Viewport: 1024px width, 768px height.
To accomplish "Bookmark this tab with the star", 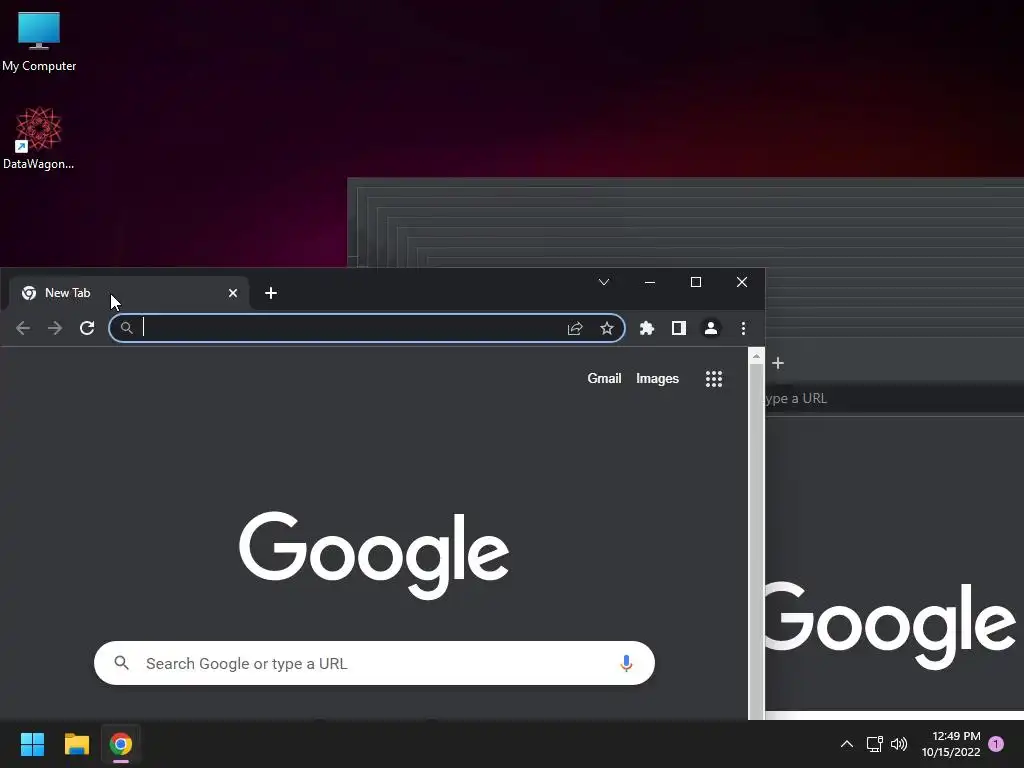I will point(607,328).
